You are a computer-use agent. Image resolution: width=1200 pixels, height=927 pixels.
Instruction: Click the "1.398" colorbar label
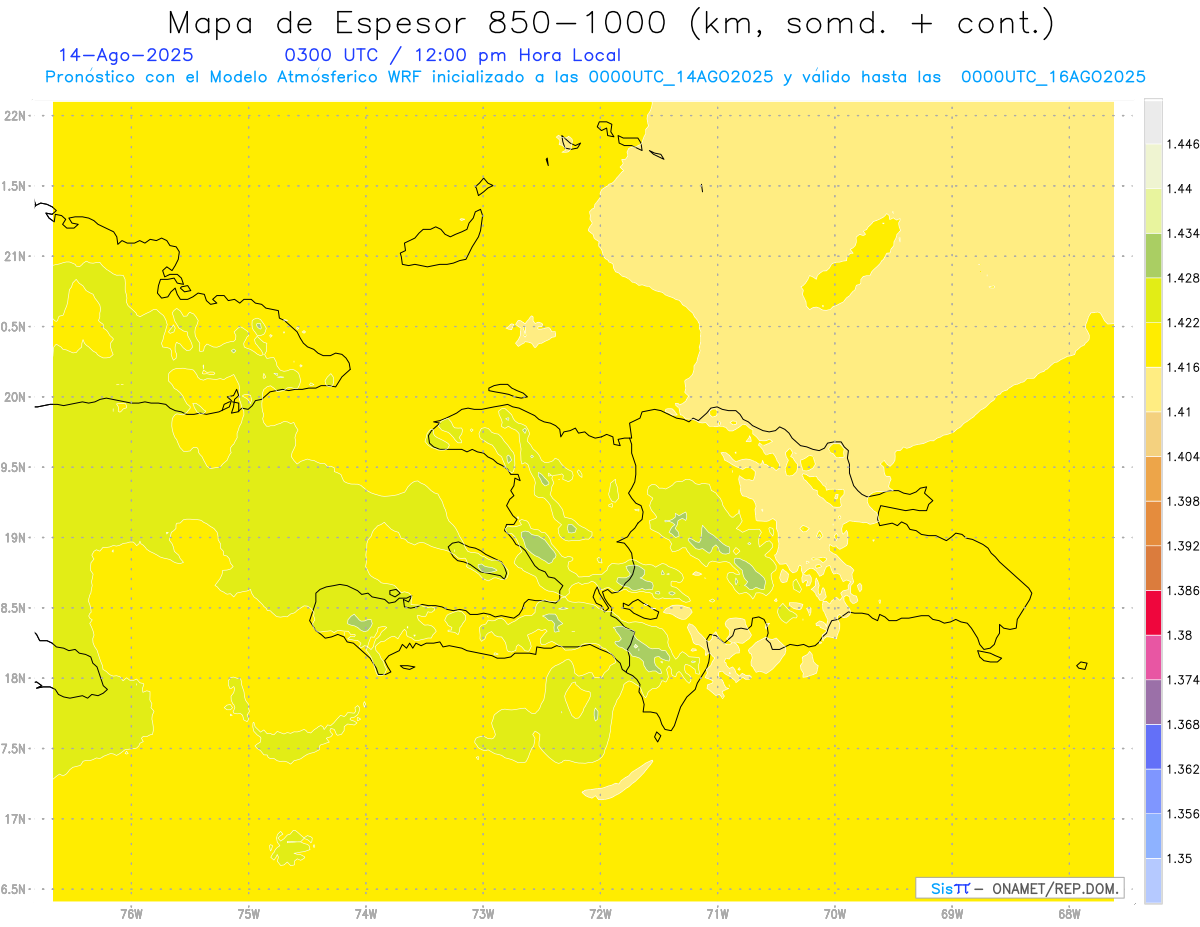pos(1185,501)
